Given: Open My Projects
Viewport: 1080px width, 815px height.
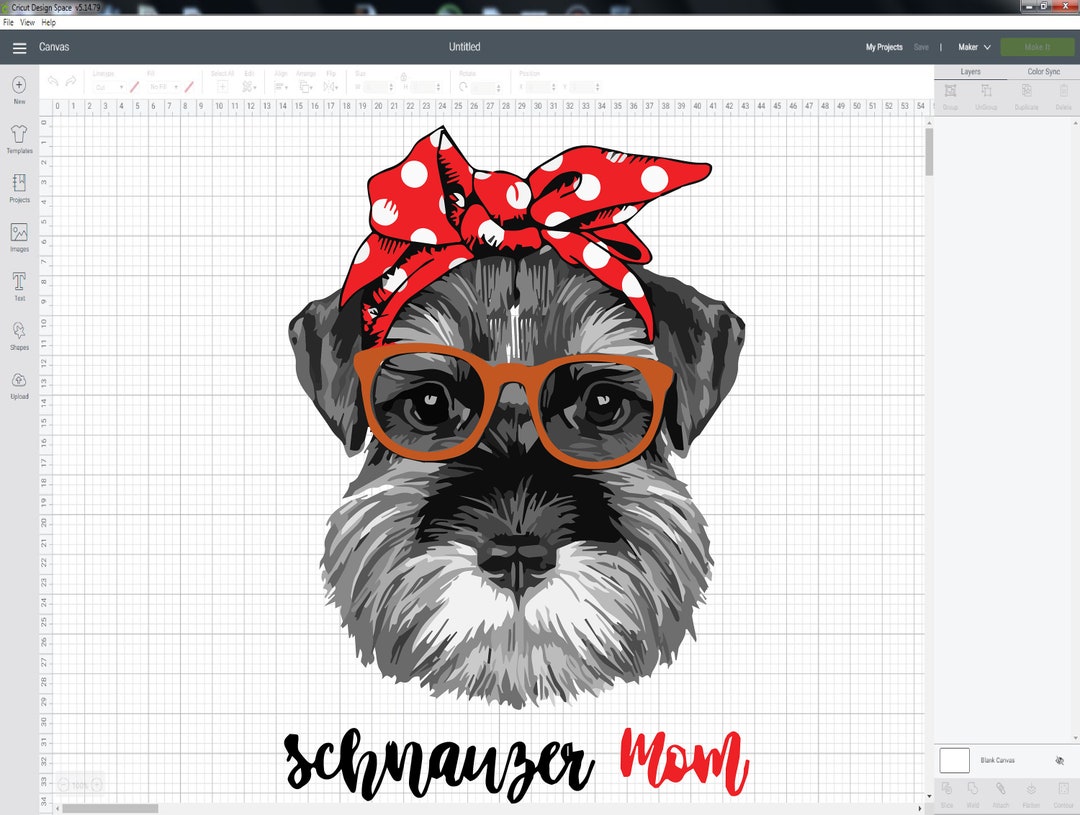Looking at the screenshot, I should click(883, 46).
